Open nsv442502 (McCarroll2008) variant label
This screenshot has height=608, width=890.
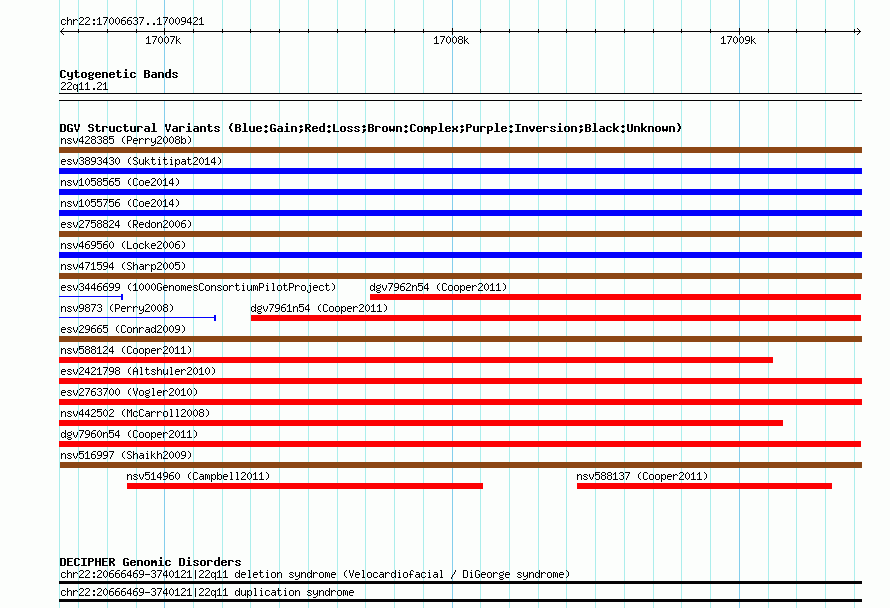click(x=135, y=413)
